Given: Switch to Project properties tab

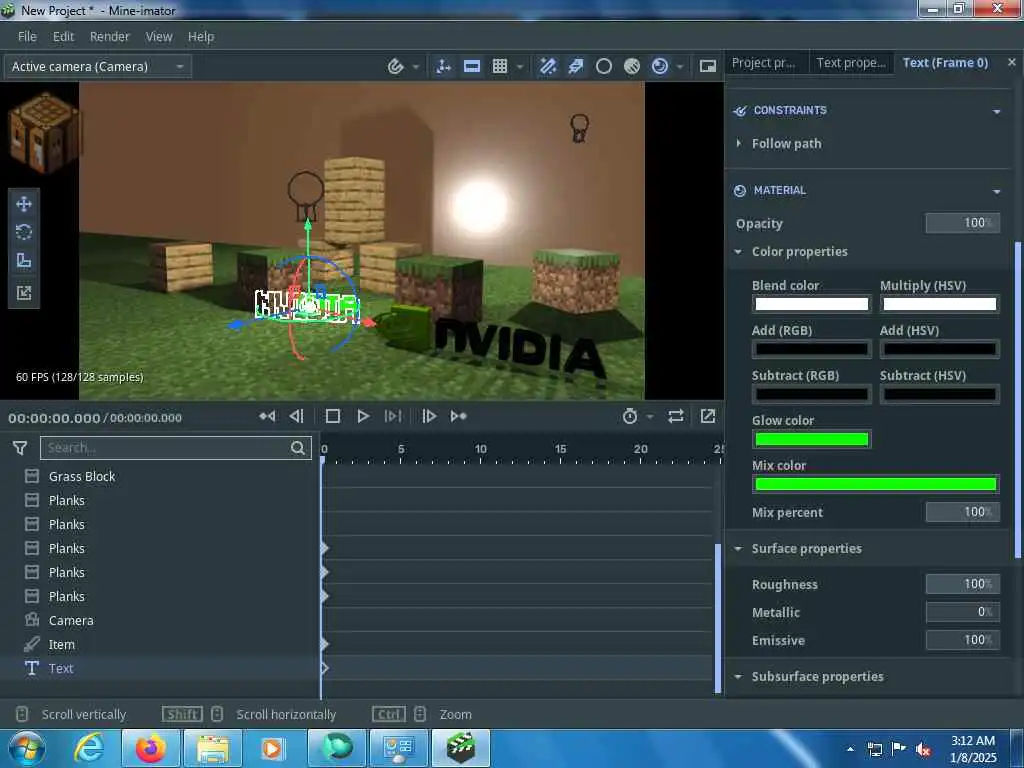Looking at the screenshot, I should (x=765, y=63).
